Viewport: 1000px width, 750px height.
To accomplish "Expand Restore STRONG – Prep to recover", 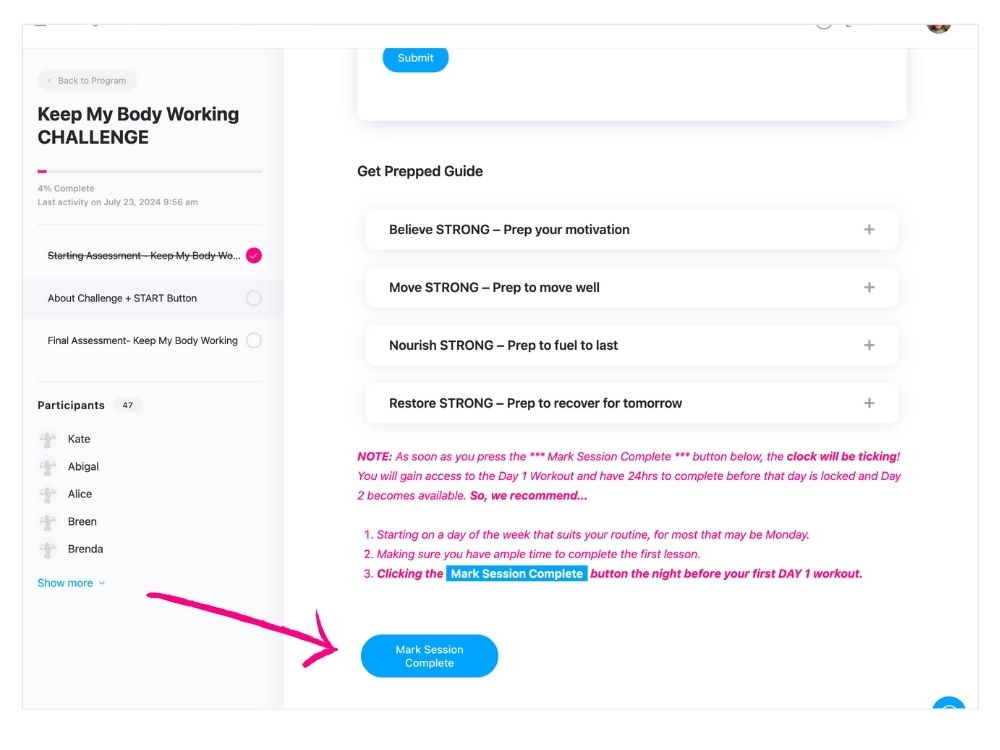I will pyautogui.click(x=631, y=404).
